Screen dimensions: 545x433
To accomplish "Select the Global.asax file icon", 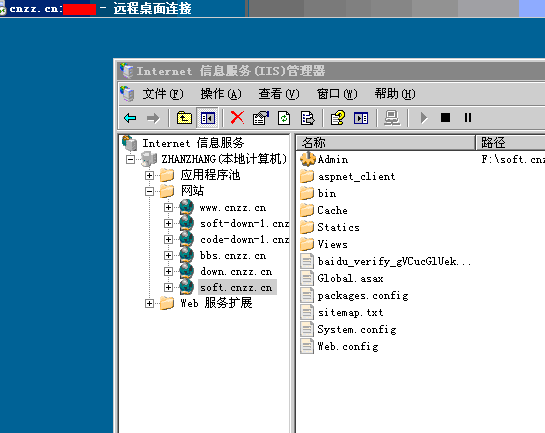I will [307, 278].
